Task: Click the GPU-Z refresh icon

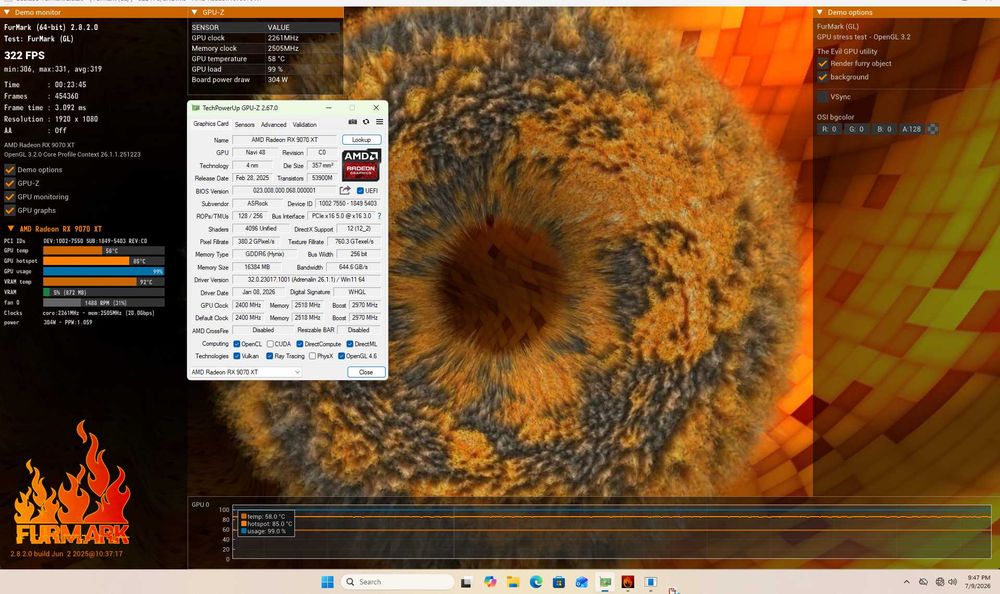Action: 366,122
